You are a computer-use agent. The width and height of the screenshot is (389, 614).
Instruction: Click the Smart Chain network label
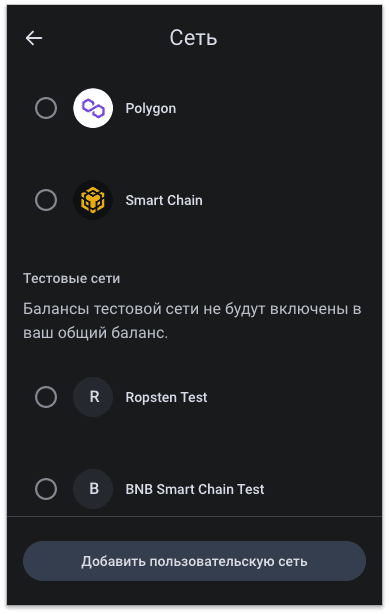164,200
